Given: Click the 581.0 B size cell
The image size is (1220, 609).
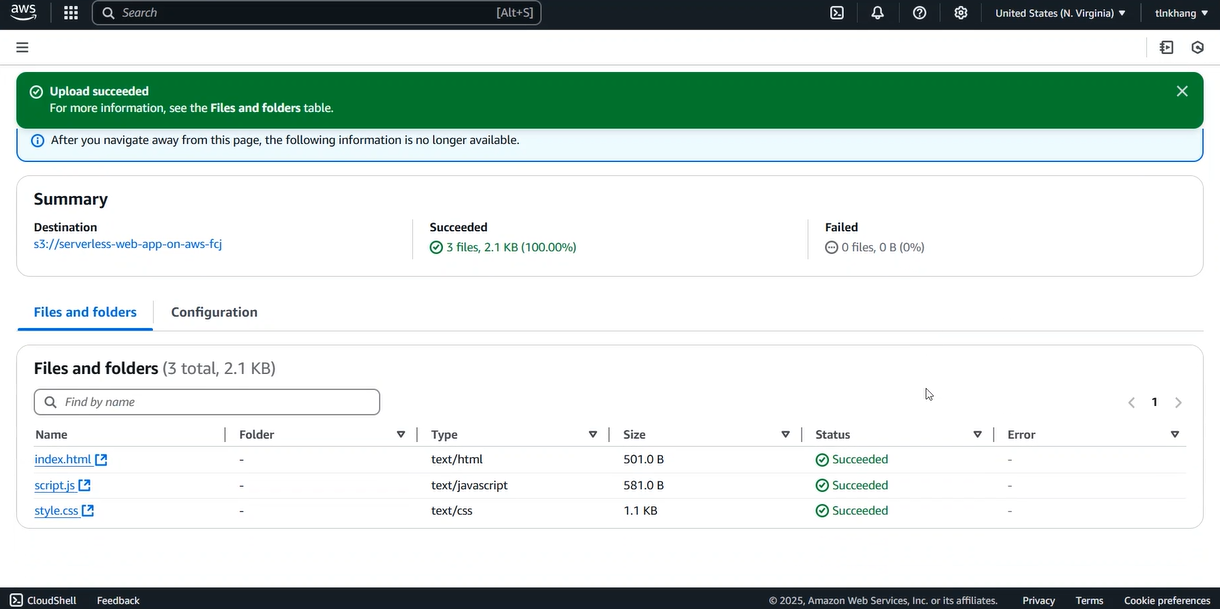Looking at the screenshot, I should click(x=644, y=485).
